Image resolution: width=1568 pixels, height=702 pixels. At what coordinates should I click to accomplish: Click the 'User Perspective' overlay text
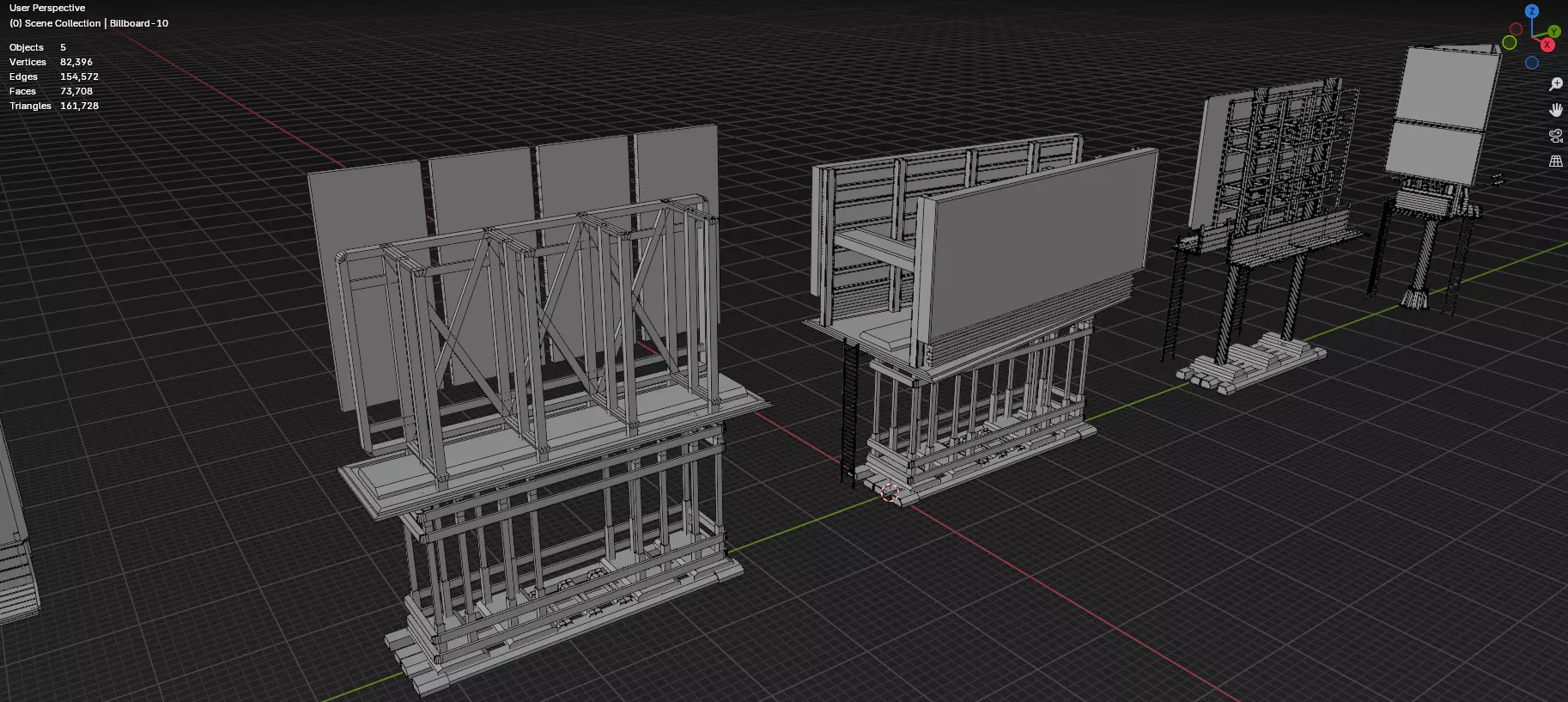[x=47, y=8]
